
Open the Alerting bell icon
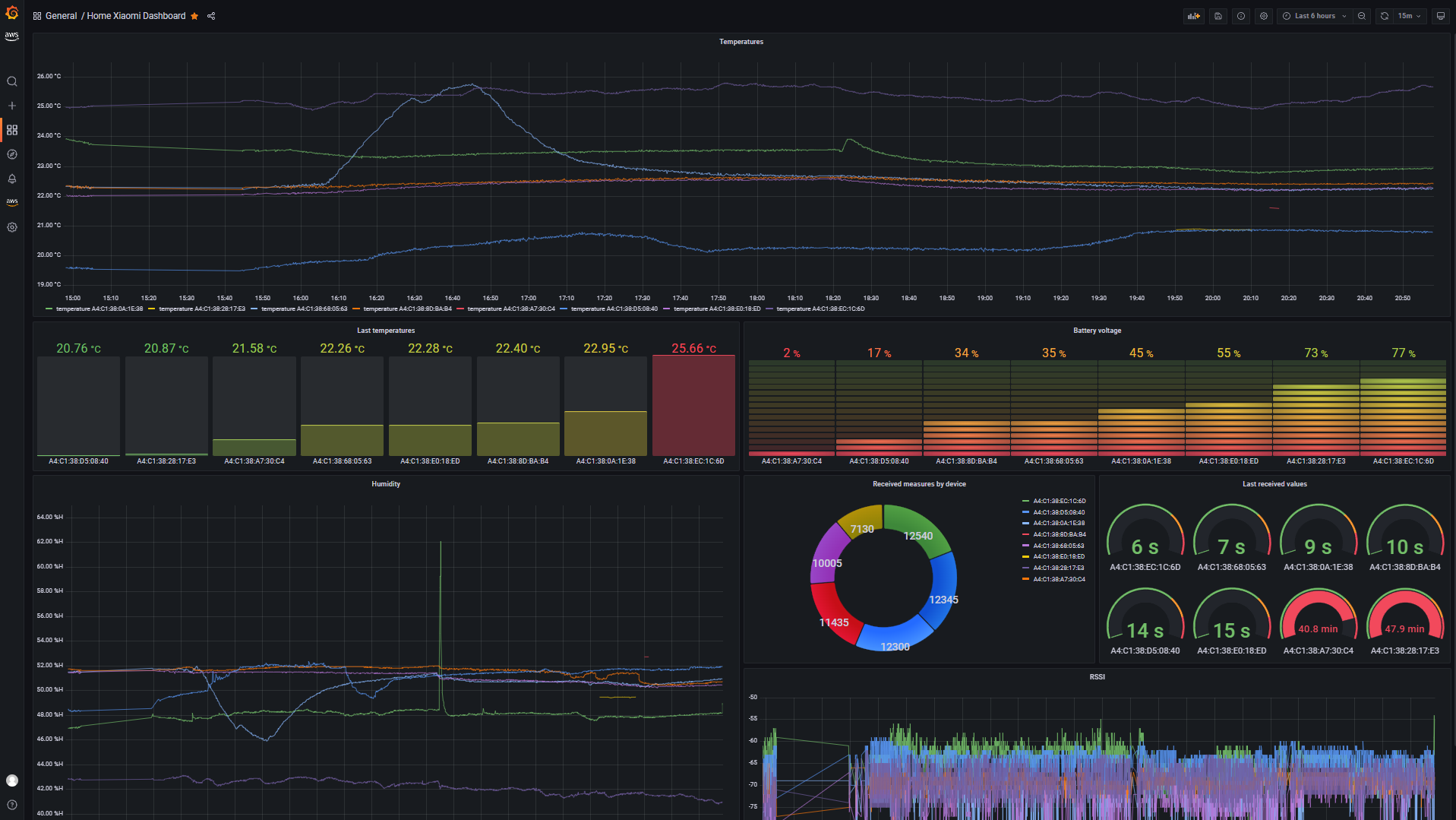click(x=11, y=179)
